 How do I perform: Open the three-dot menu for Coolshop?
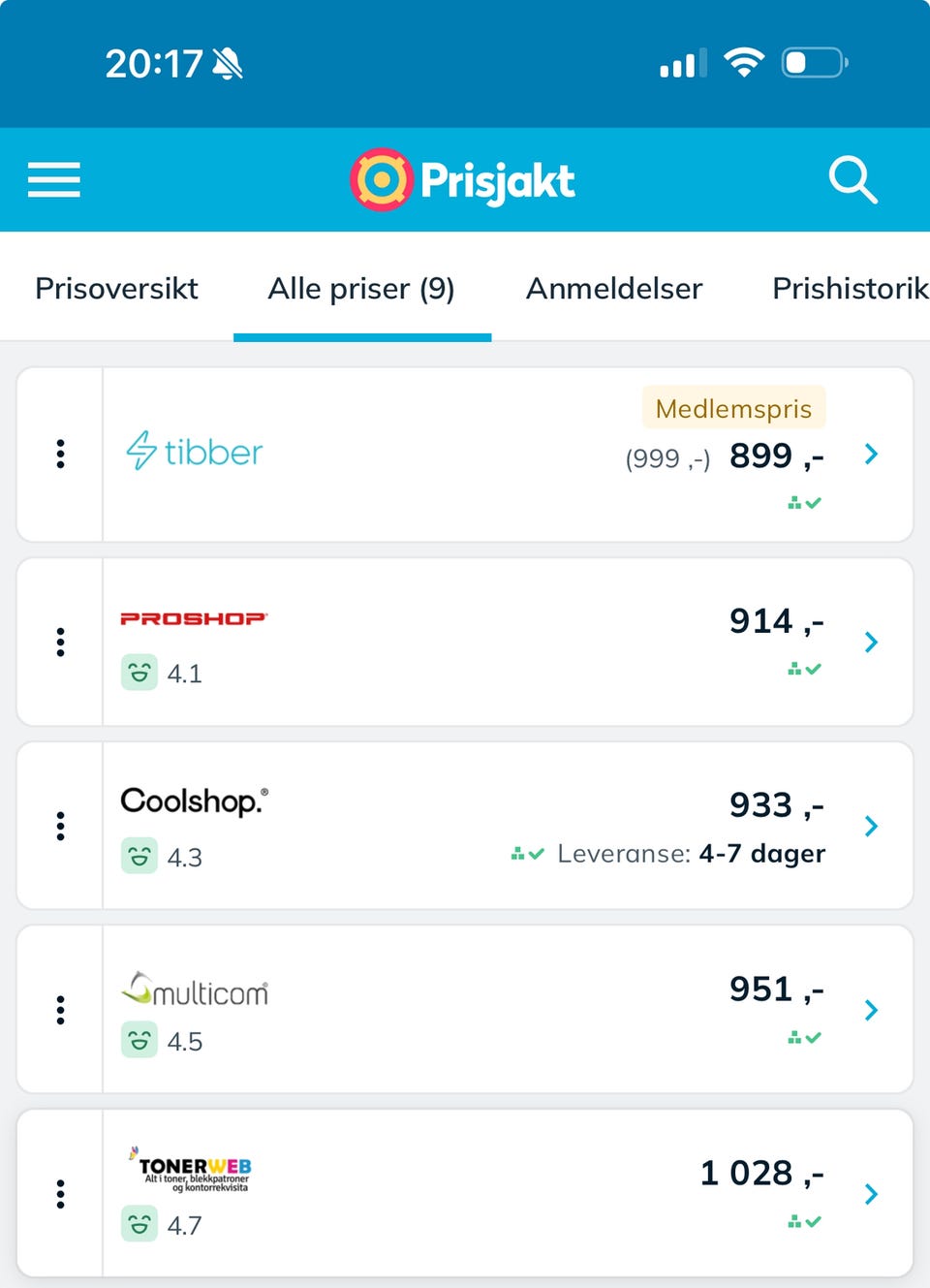click(61, 826)
